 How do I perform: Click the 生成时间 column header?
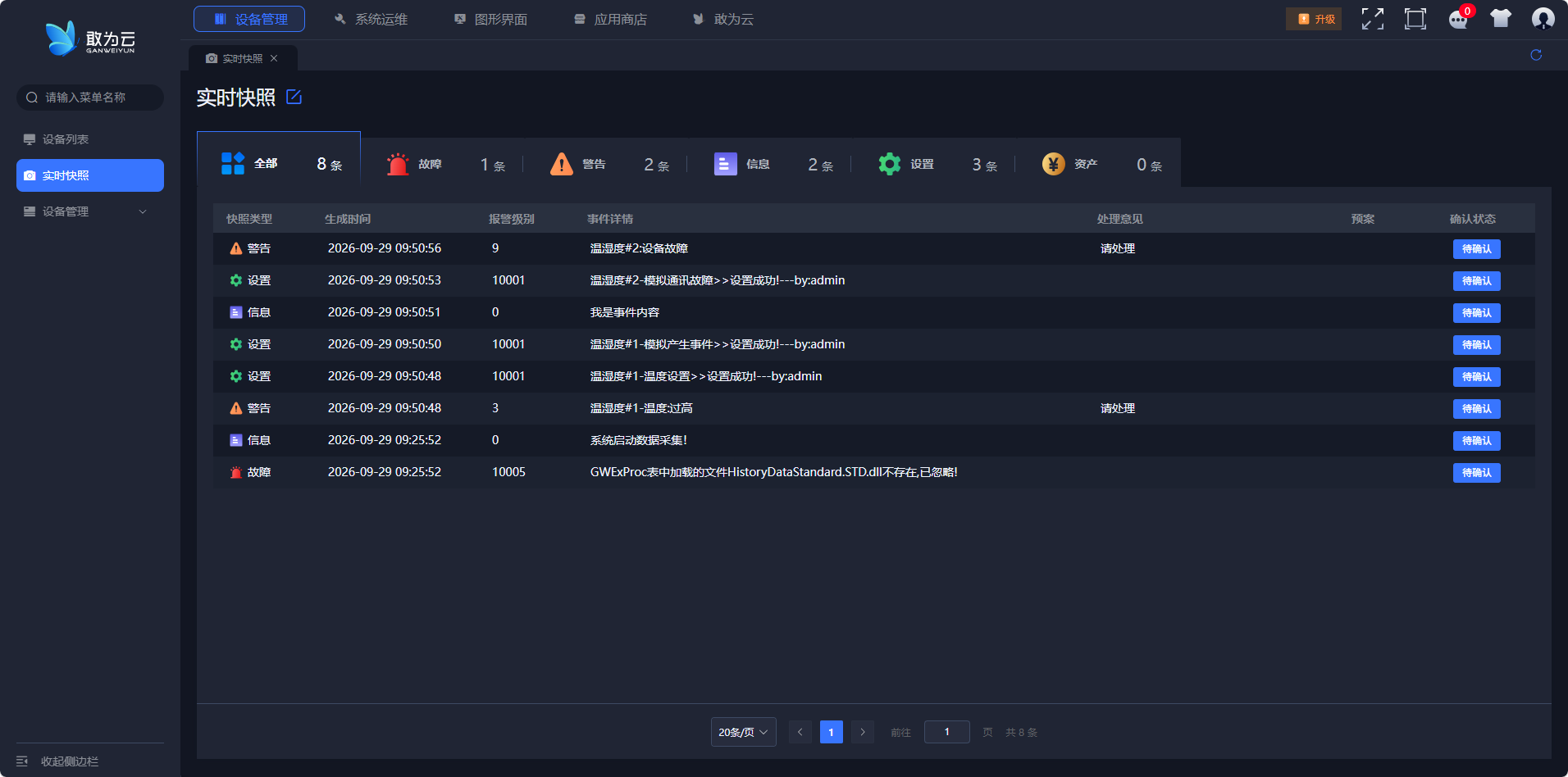(x=348, y=219)
